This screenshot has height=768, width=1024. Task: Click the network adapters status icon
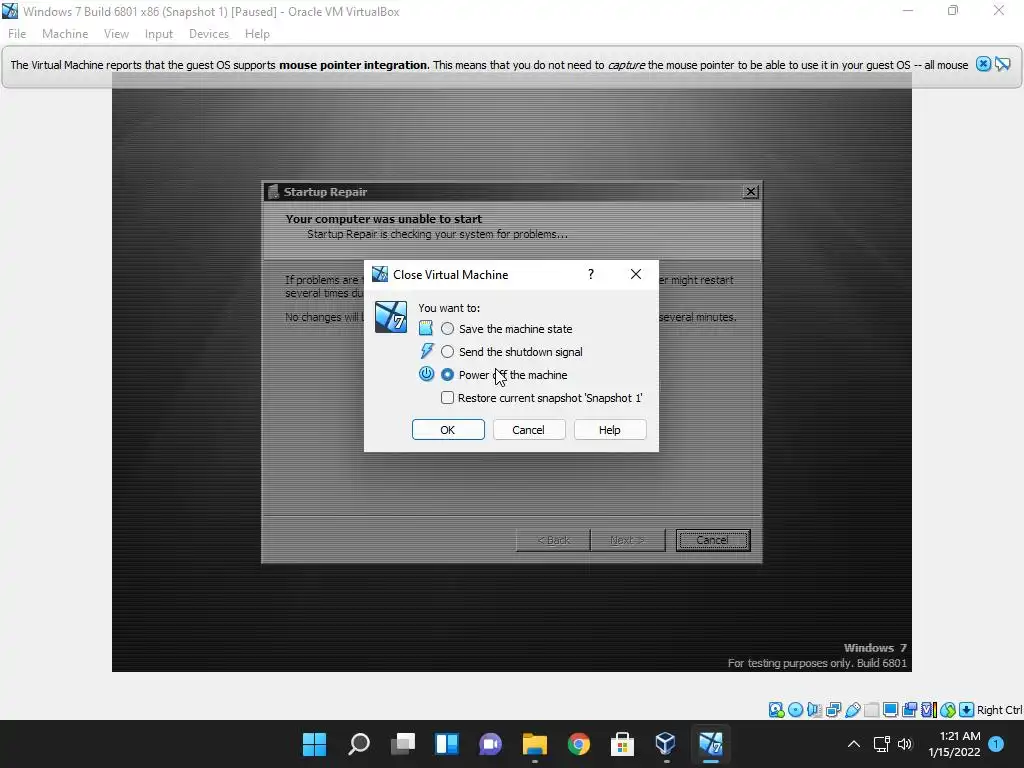tap(833, 710)
